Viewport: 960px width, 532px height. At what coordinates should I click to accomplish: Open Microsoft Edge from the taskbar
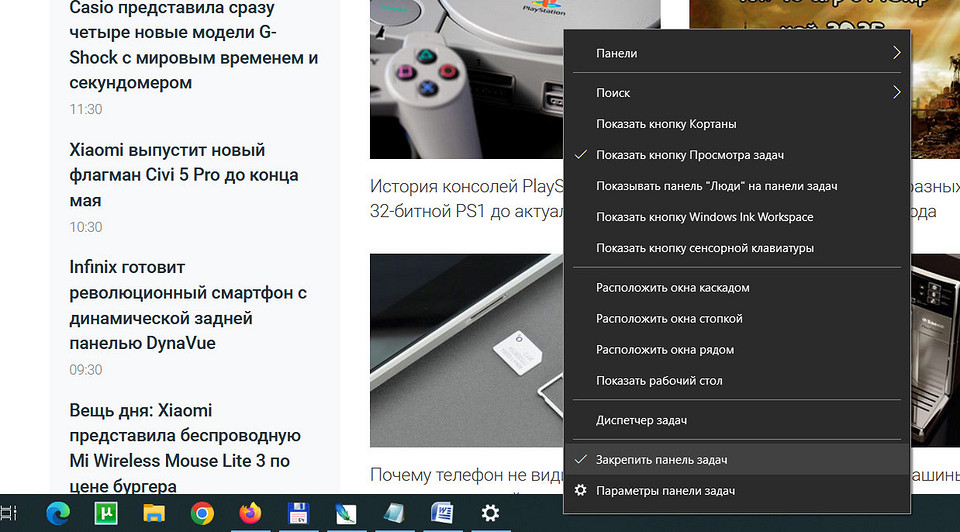pos(58,513)
